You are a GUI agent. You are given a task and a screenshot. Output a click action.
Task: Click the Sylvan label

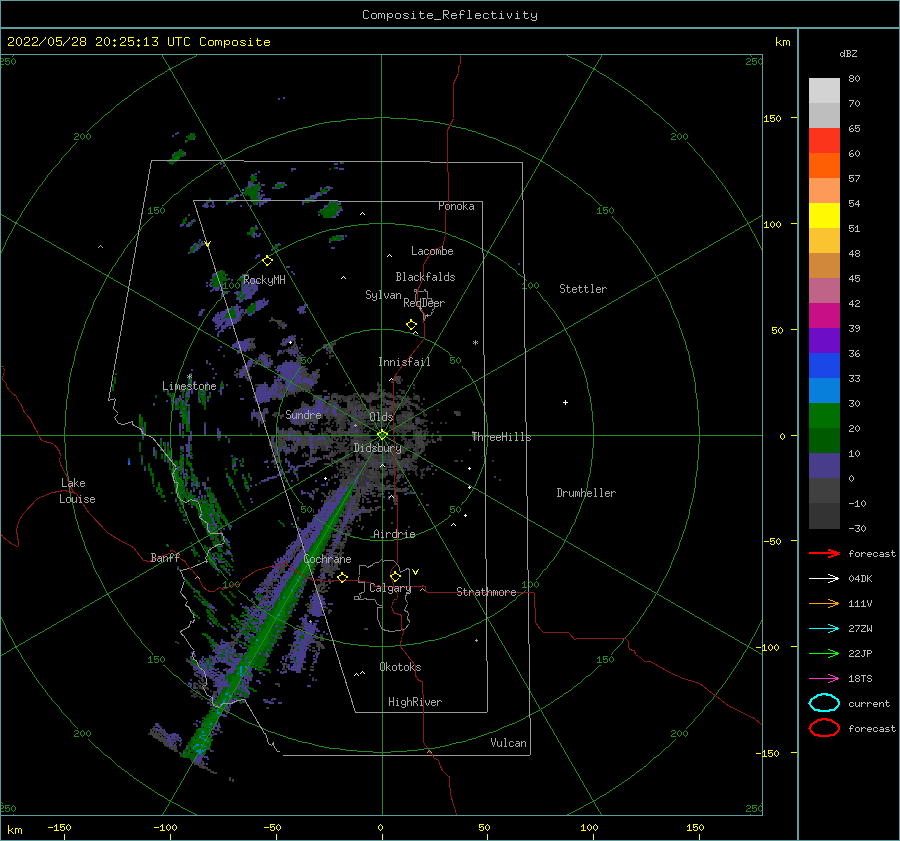point(383,295)
